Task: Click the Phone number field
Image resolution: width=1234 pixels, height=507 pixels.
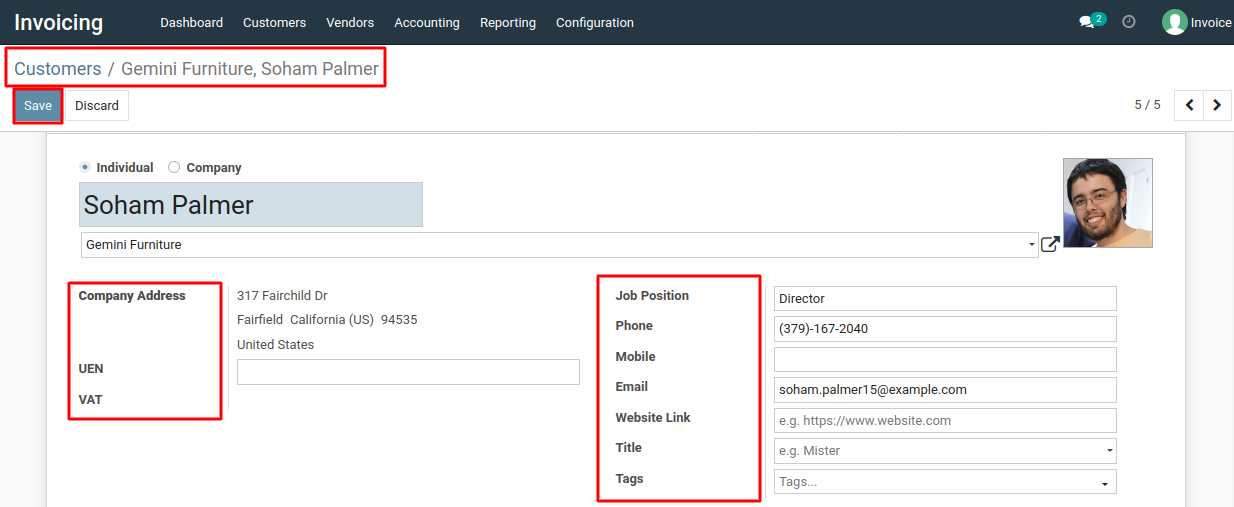Action: point(945,329)
